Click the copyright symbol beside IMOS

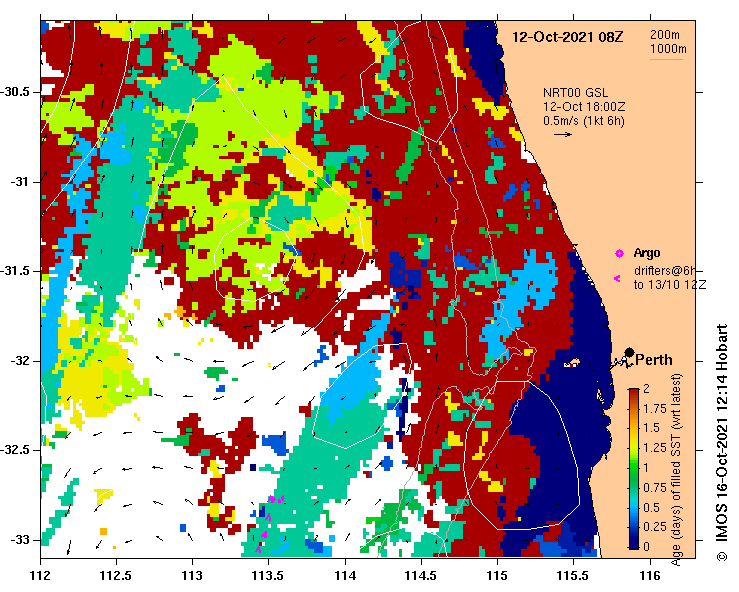[722, 556]
